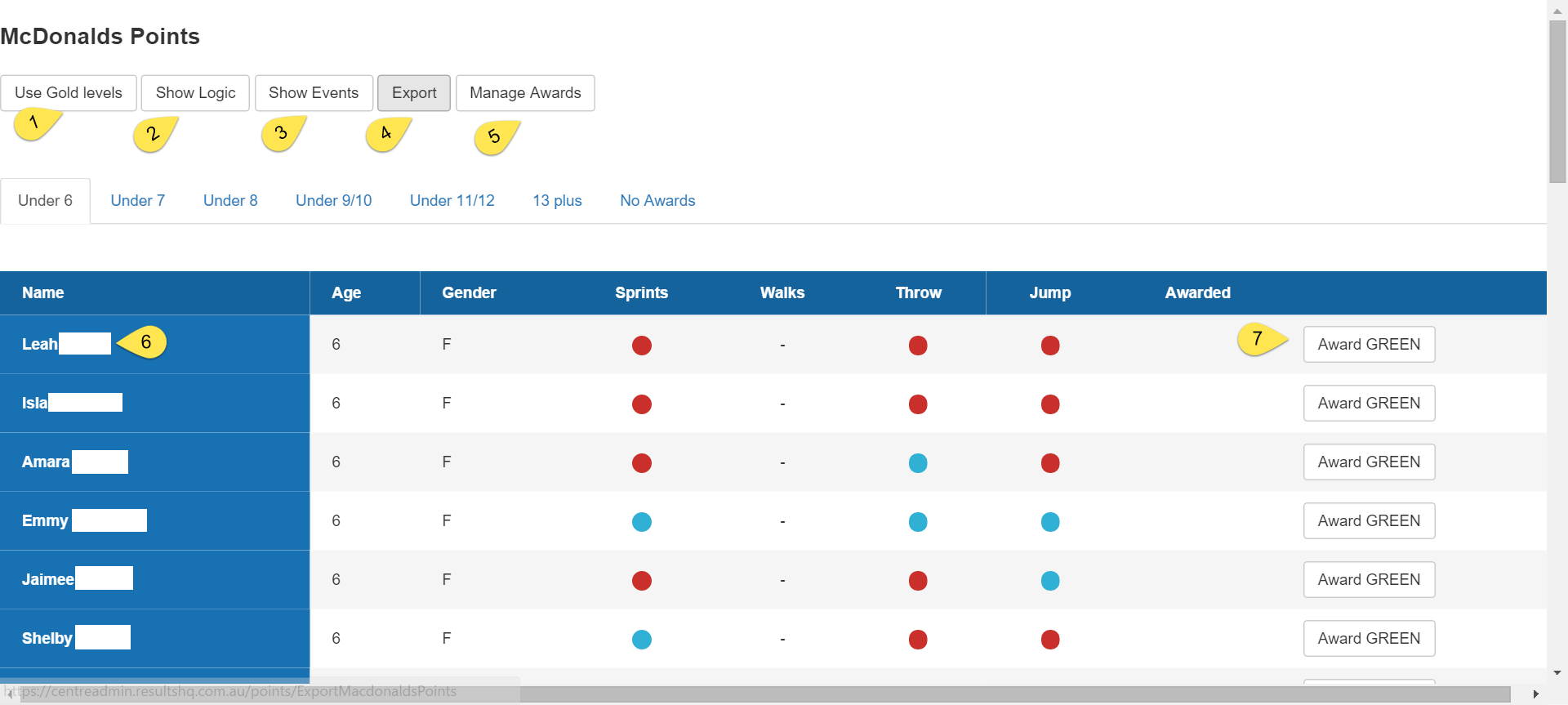Click the Name column header
Screen dimensions: 1568x705
coord(43,293)
